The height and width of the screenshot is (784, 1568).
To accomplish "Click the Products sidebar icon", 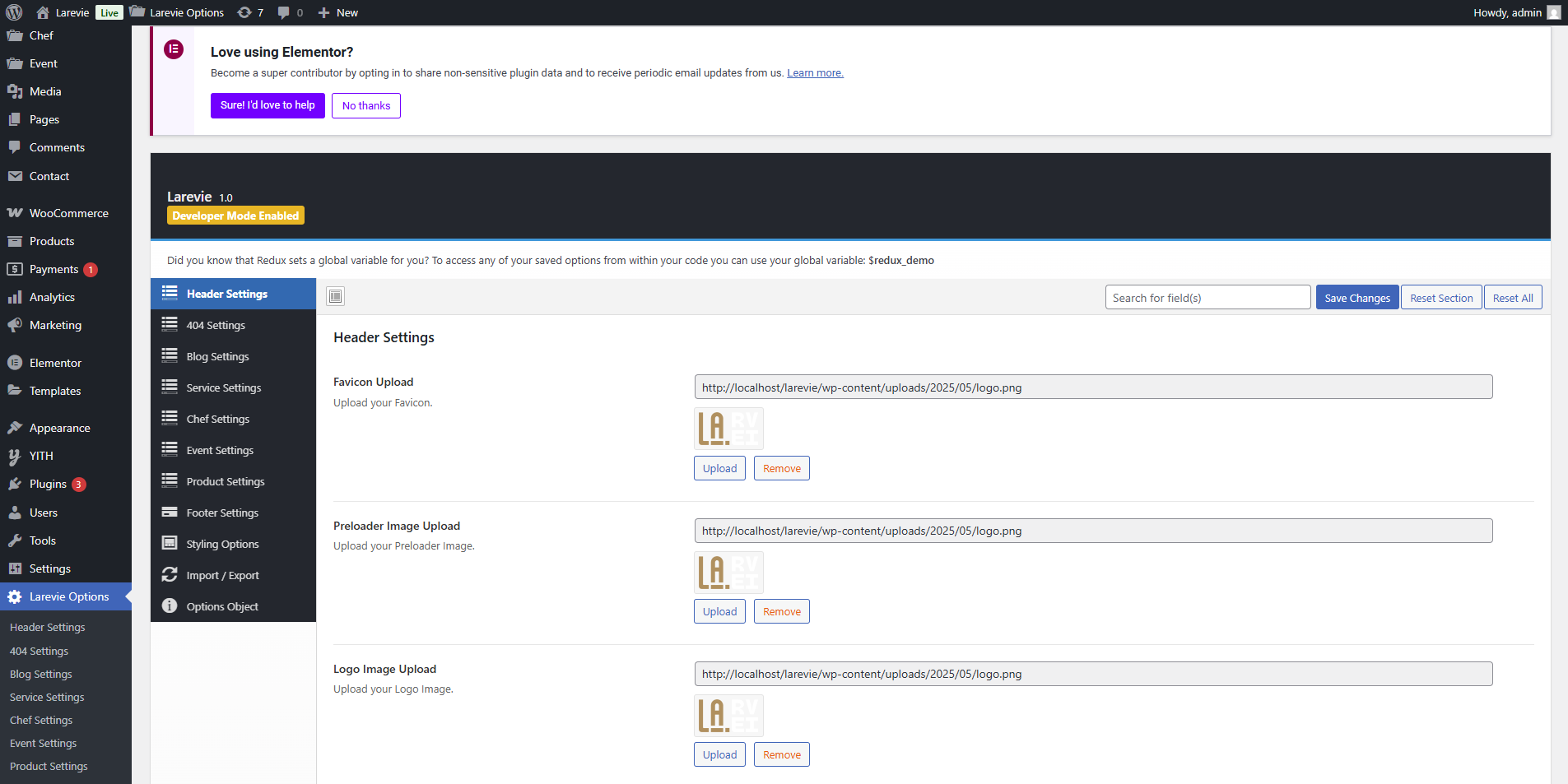I will click(x=15, y=241).
